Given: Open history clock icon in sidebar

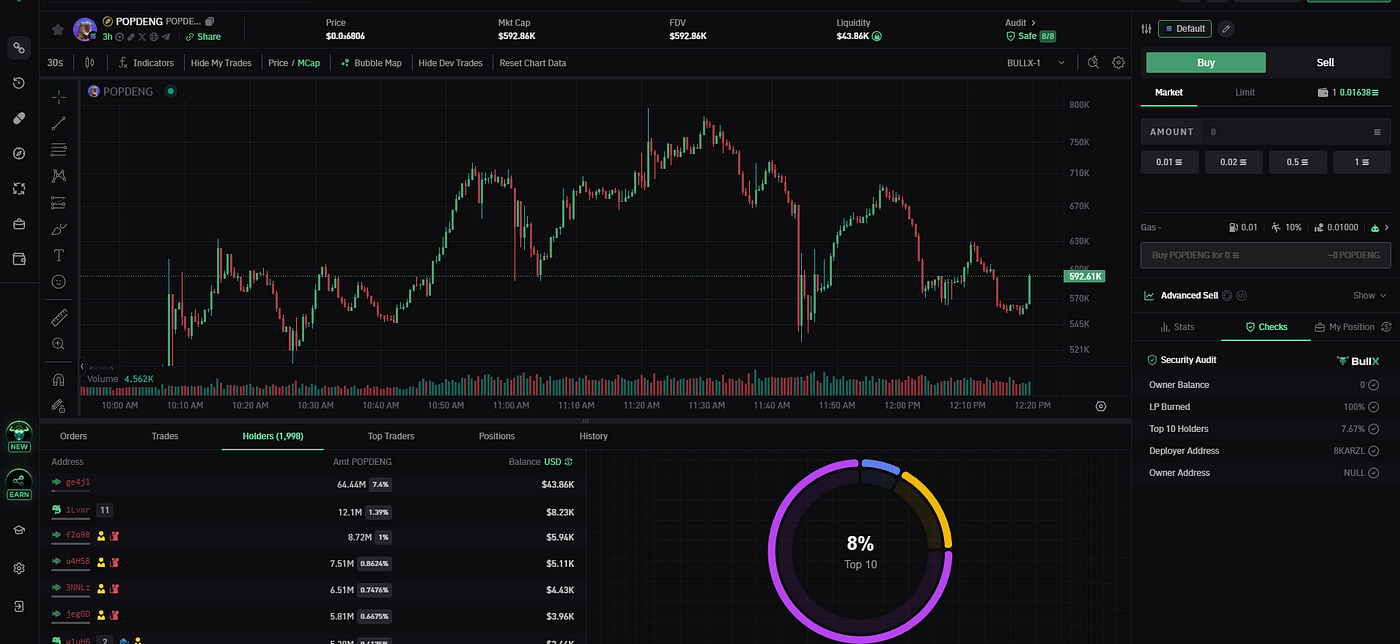Looking at the screenshot, I should pyautogui.click(x=19, y=83).
